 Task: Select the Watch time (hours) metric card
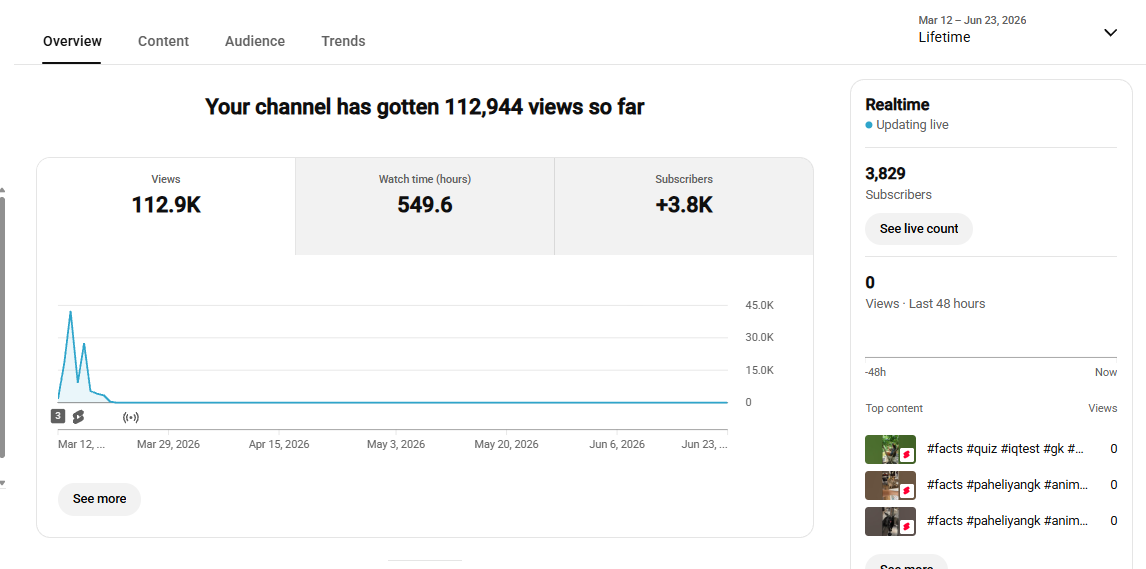tap(425, 206)
